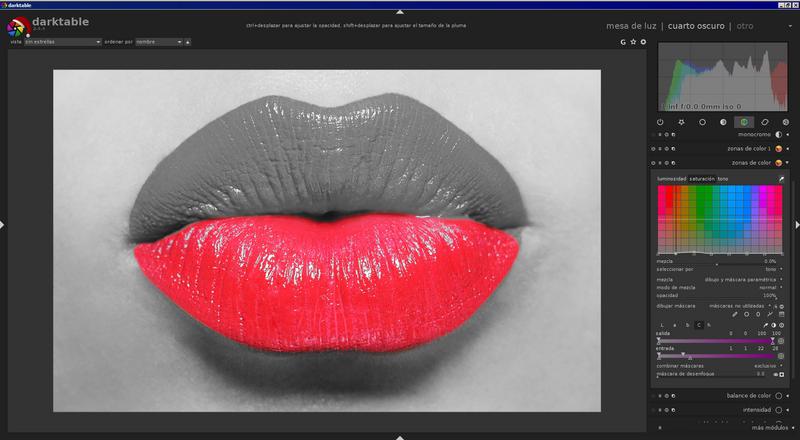Expand the monocromo module
Image resolution: width=800 pixels, height=440 pixels.
click(x=788, y=135)
